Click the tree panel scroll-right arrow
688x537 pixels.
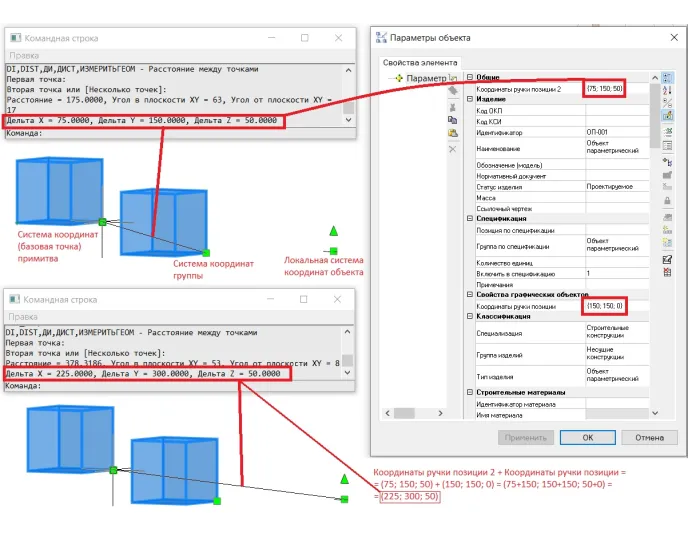pyautogui.click(x=441, y=413)
